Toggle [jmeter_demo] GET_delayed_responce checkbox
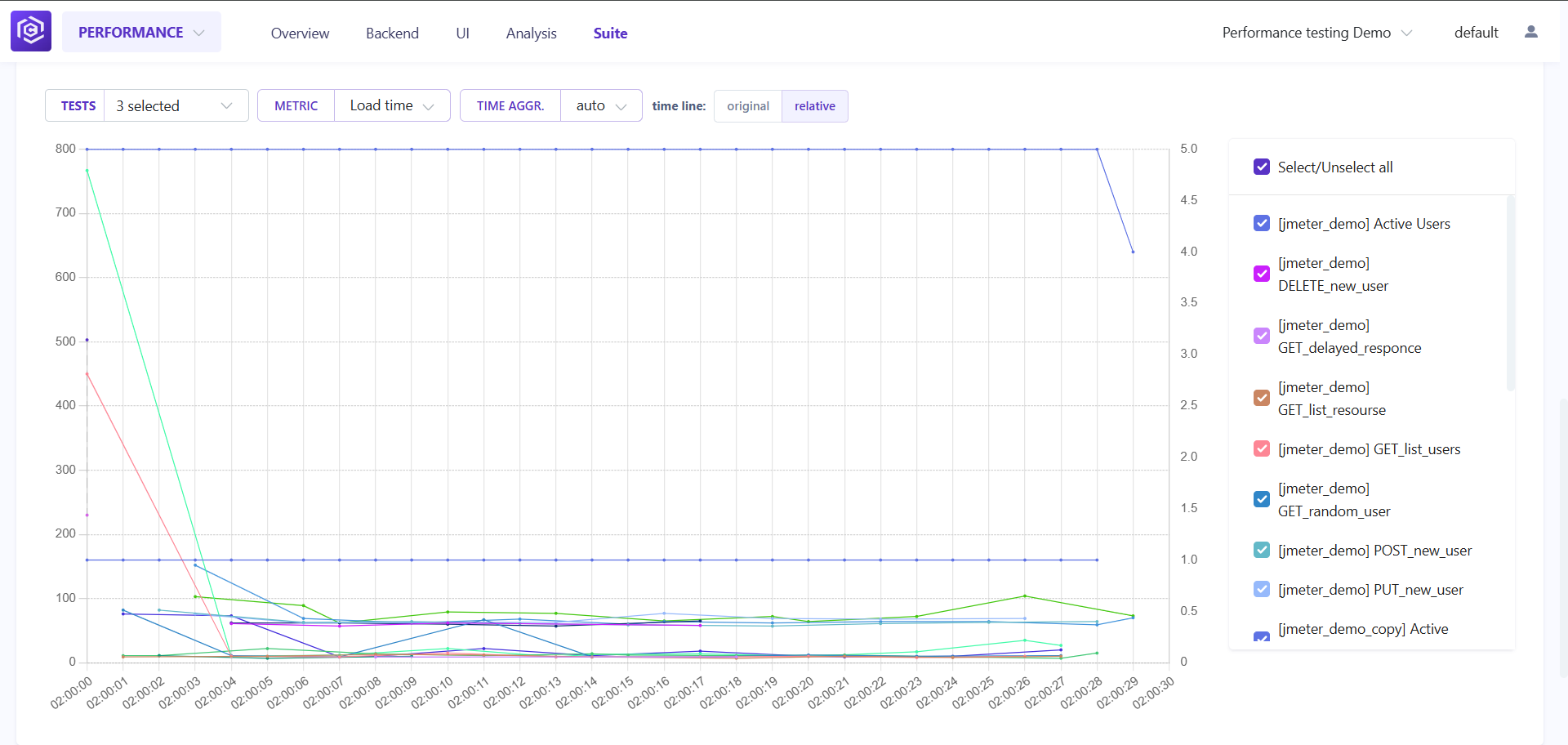Screen dimensions: 1568x745 pyautogui.click(x=1262, y=336)
